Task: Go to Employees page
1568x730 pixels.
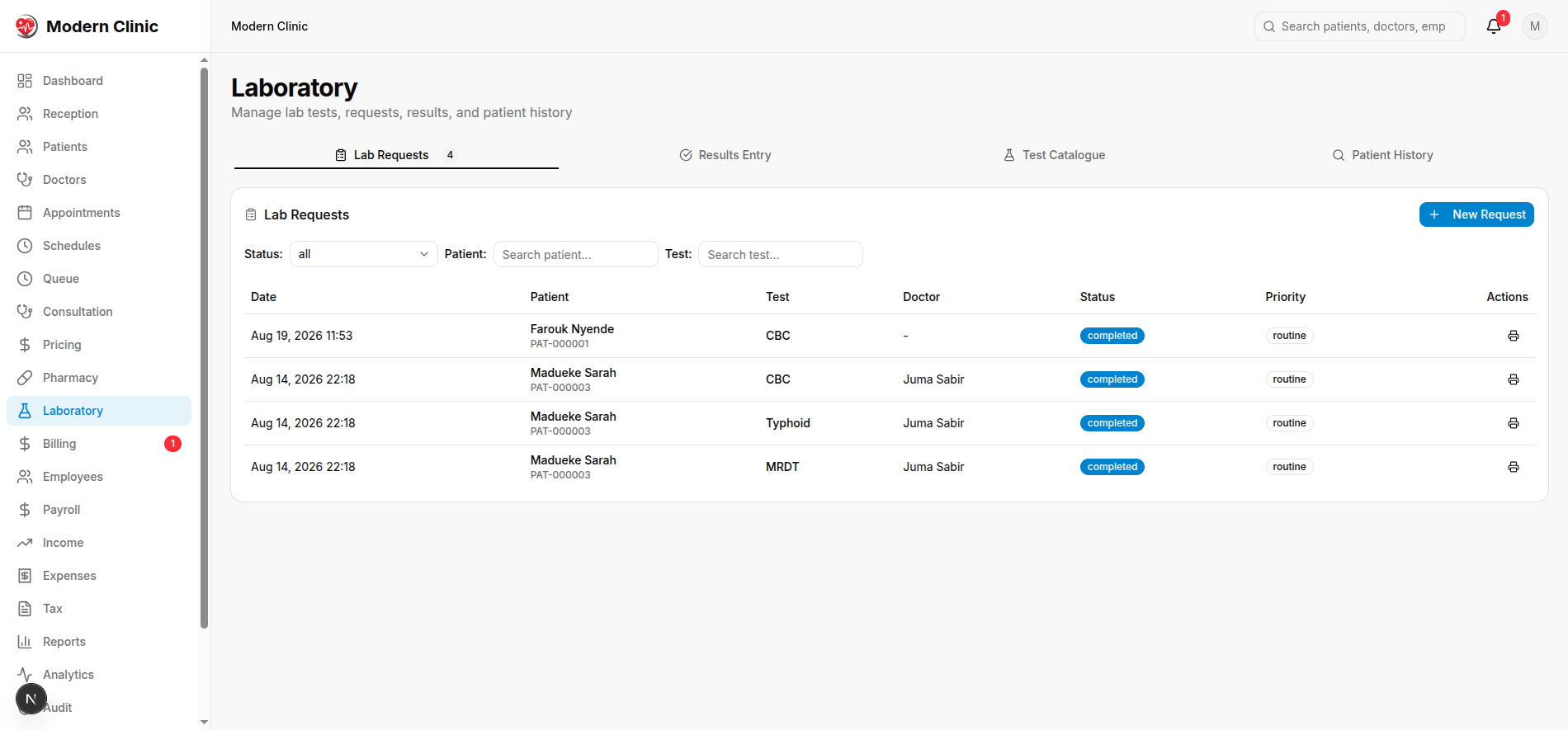Action: point(98,477)
